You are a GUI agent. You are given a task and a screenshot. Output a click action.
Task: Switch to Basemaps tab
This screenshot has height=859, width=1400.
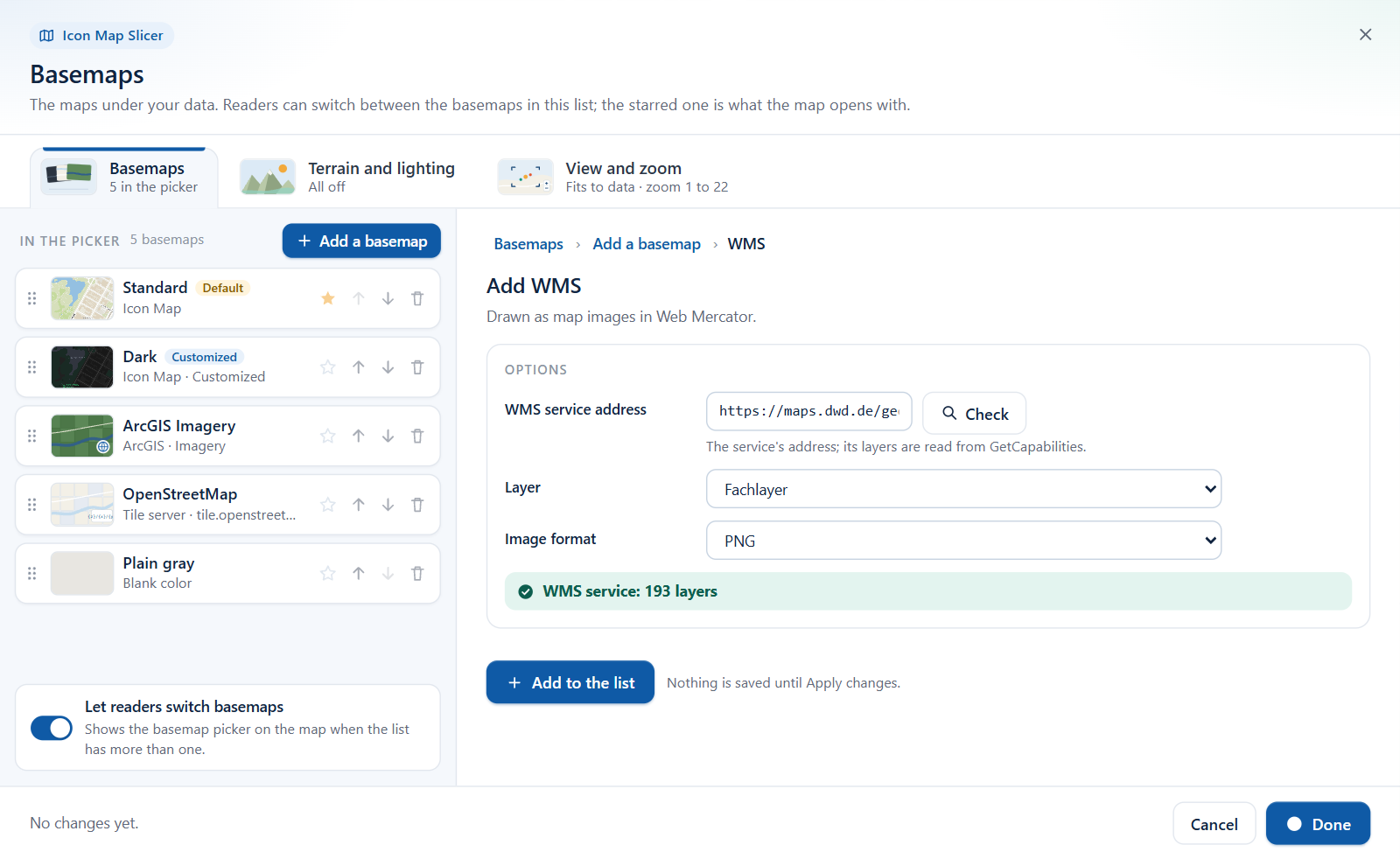[x=123, y=177]
